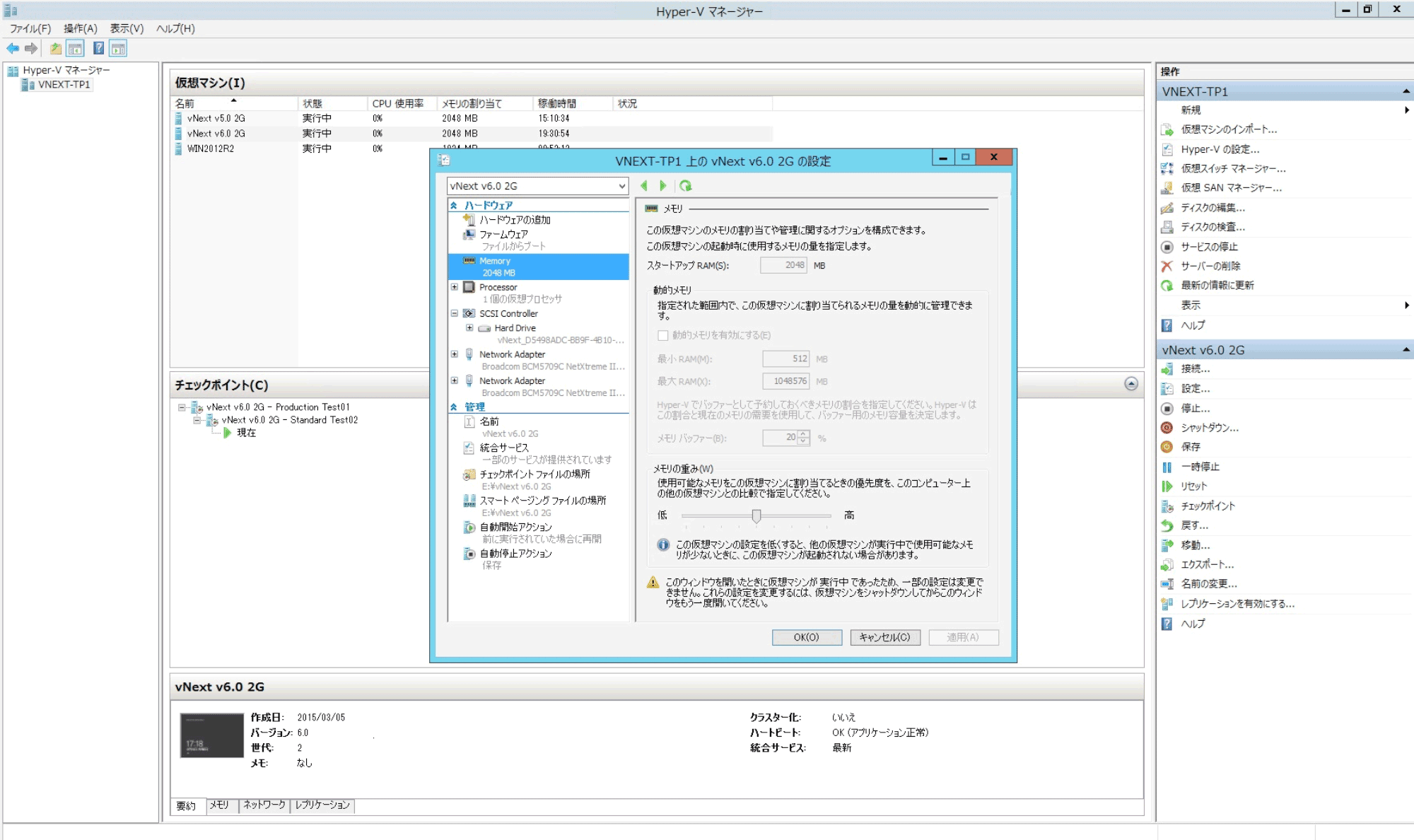
Task: Open the ヘルプ(H) menu
Action: tap(175, 28)
